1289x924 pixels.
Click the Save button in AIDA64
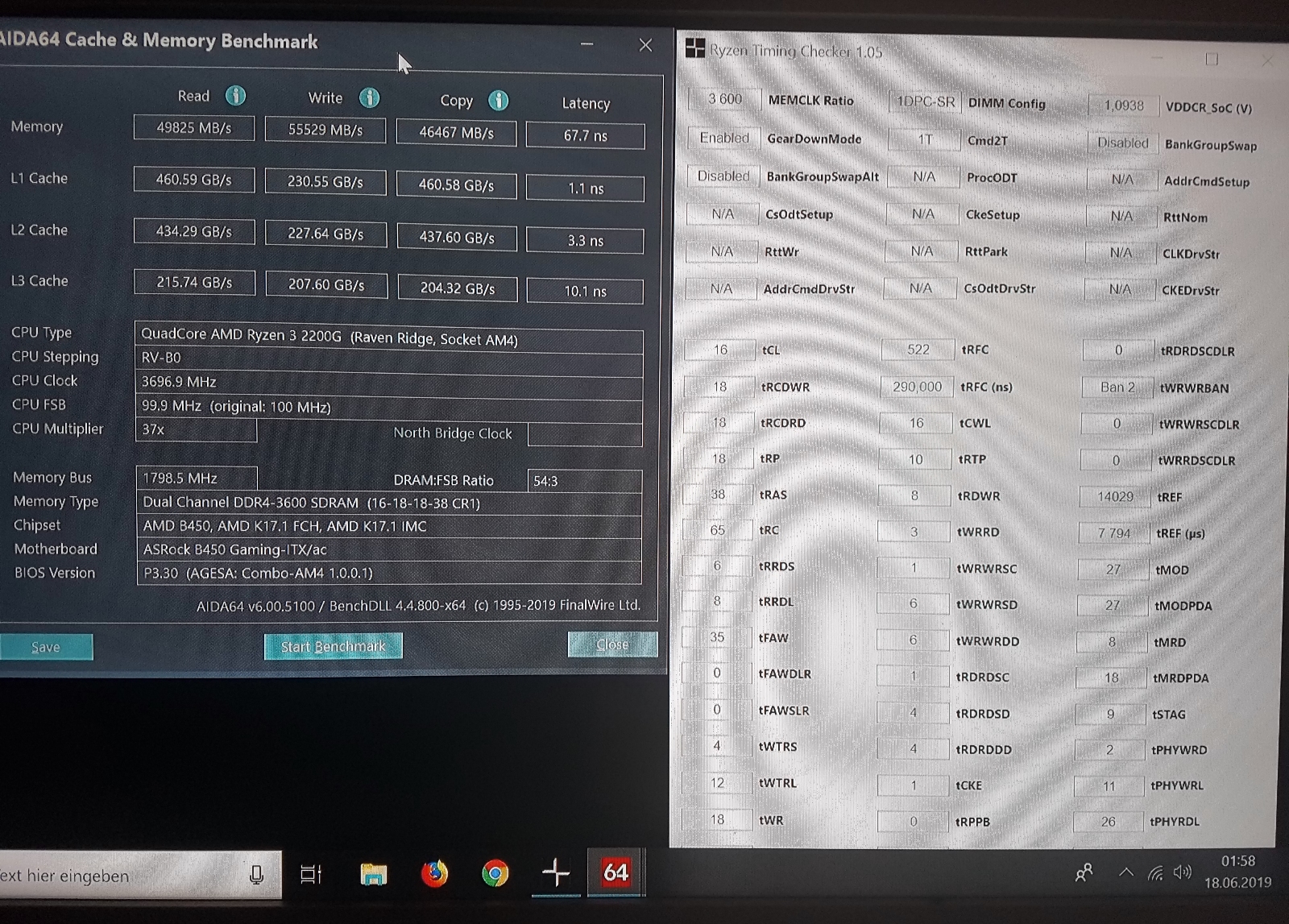click(x=46, y=647)
